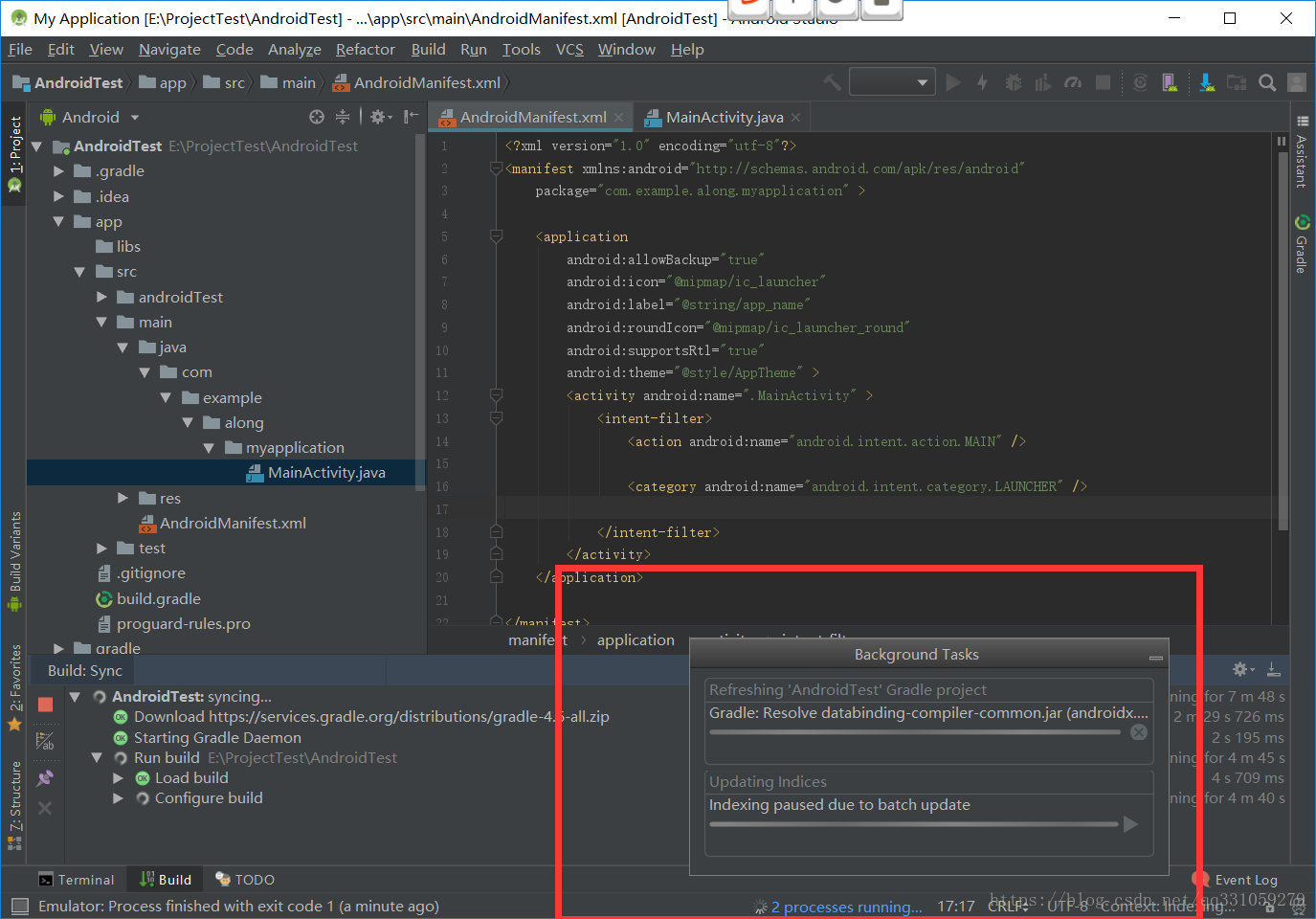The image size is (1316, 919).
Task: Toggle the 2: Favorites side panel
Action: (x=15, y=686)
